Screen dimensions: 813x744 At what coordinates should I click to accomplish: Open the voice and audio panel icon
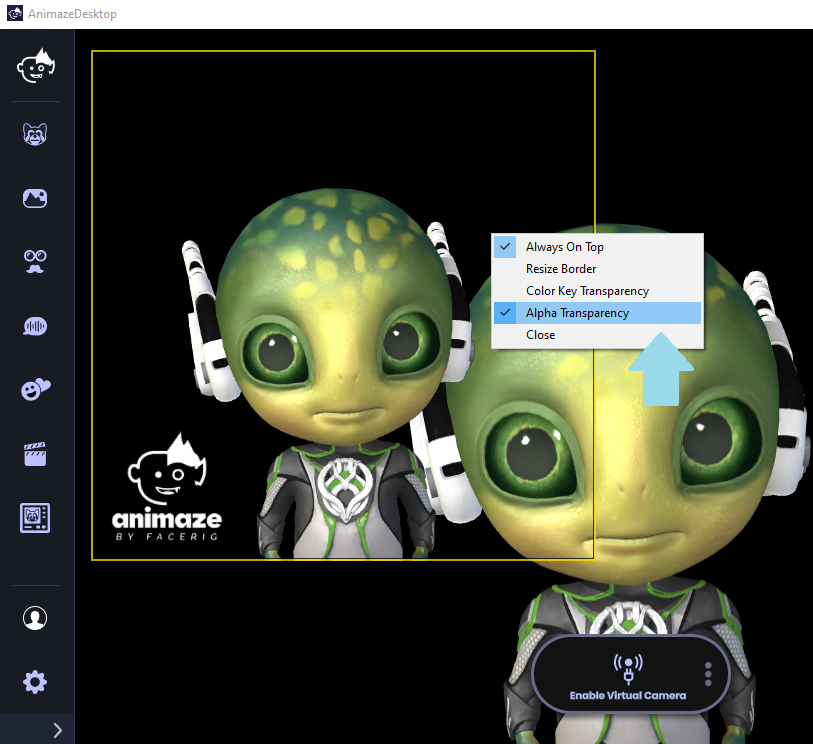35,326
